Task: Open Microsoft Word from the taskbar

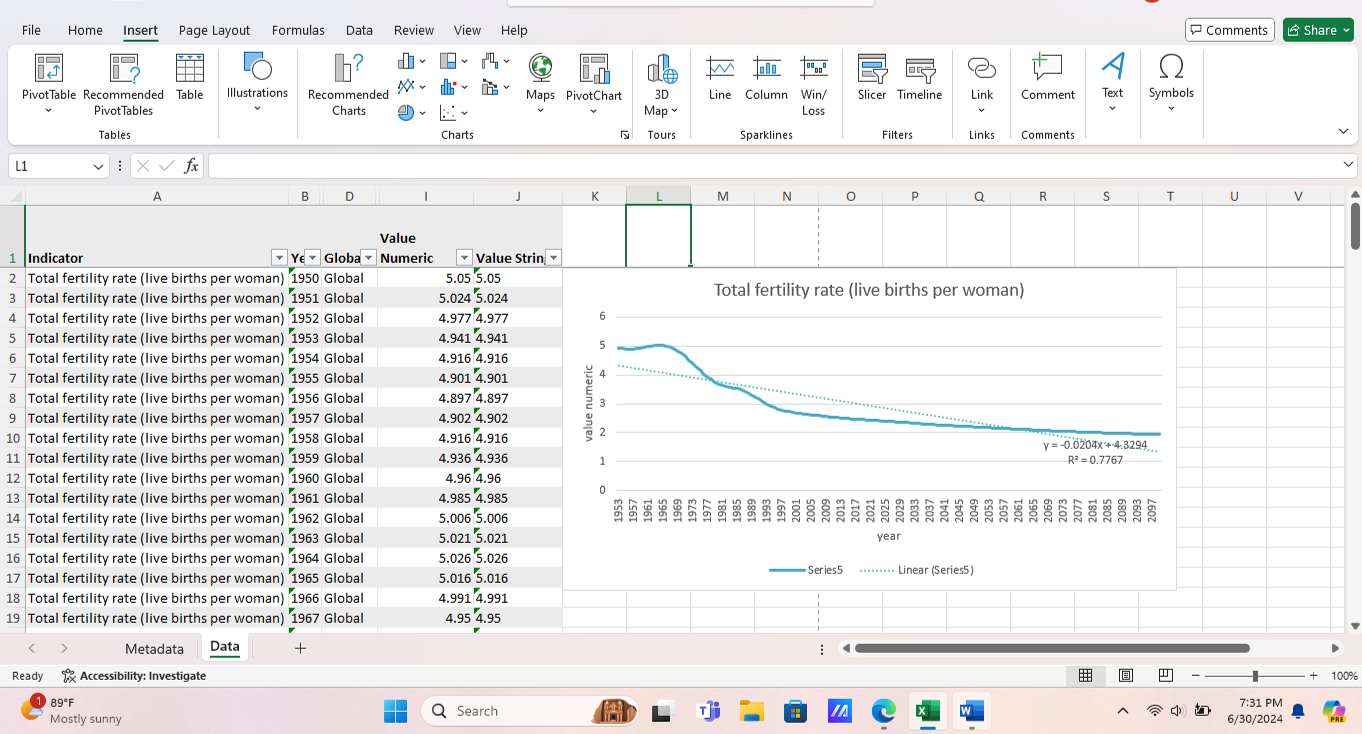Action: point(970,711)
